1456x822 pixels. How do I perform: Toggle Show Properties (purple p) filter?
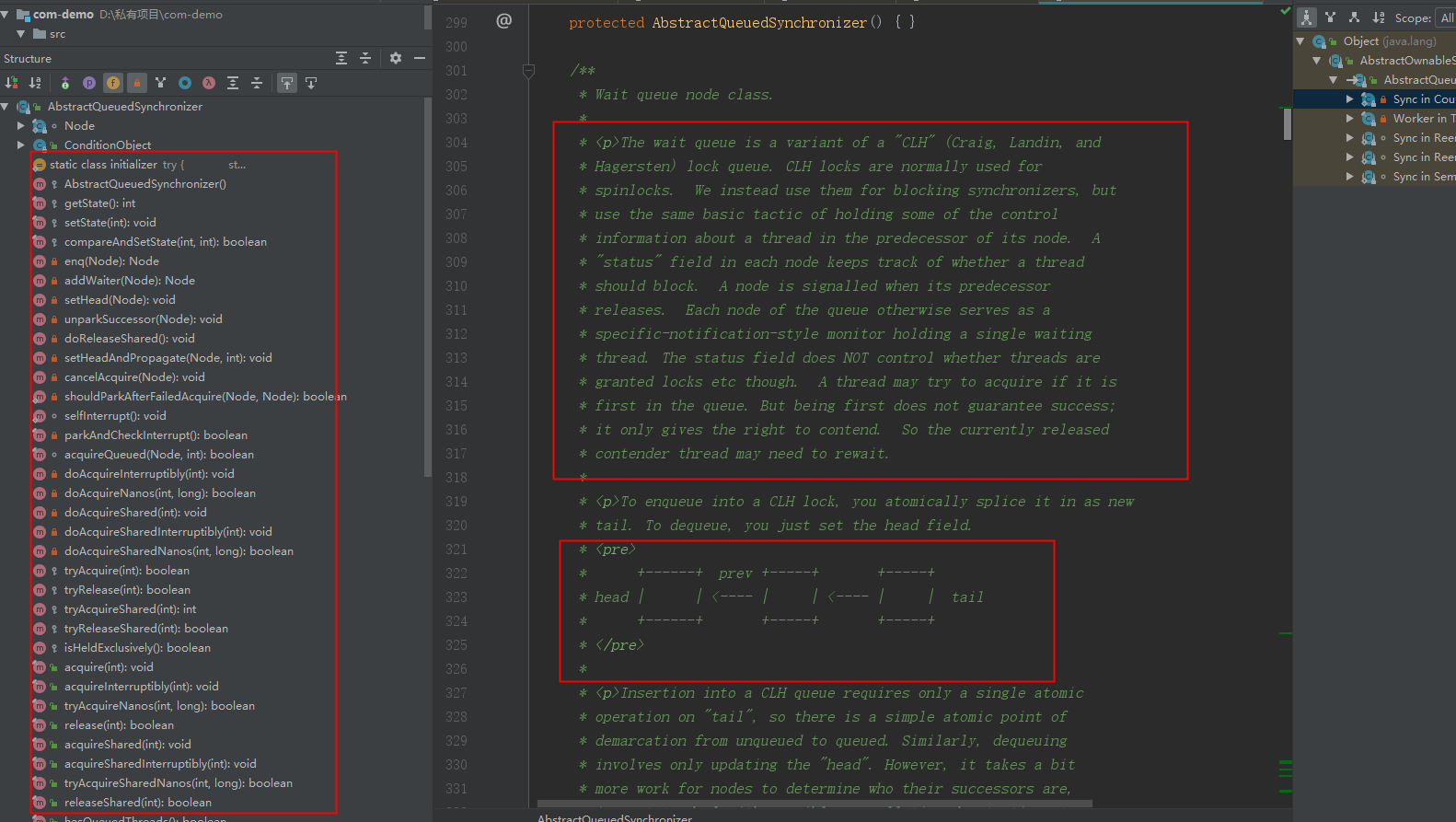[x=89, y=83]
